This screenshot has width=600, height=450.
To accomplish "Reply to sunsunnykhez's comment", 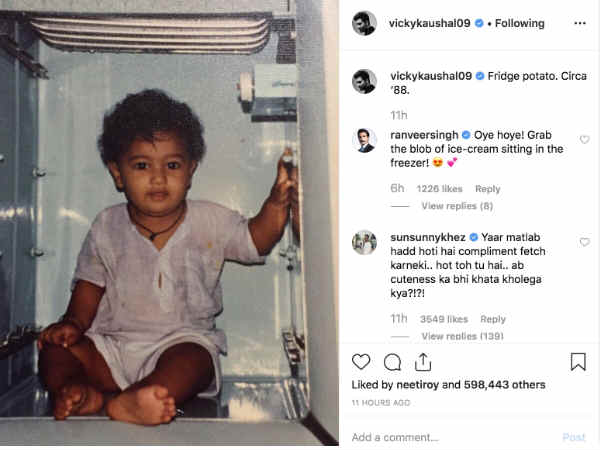I will (x=493, y=319).
